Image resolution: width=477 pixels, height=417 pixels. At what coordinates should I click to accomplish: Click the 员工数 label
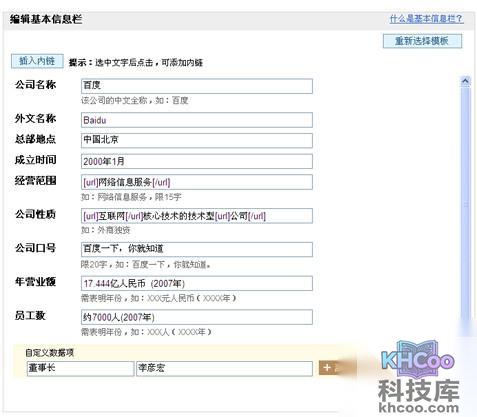point(30,315)
